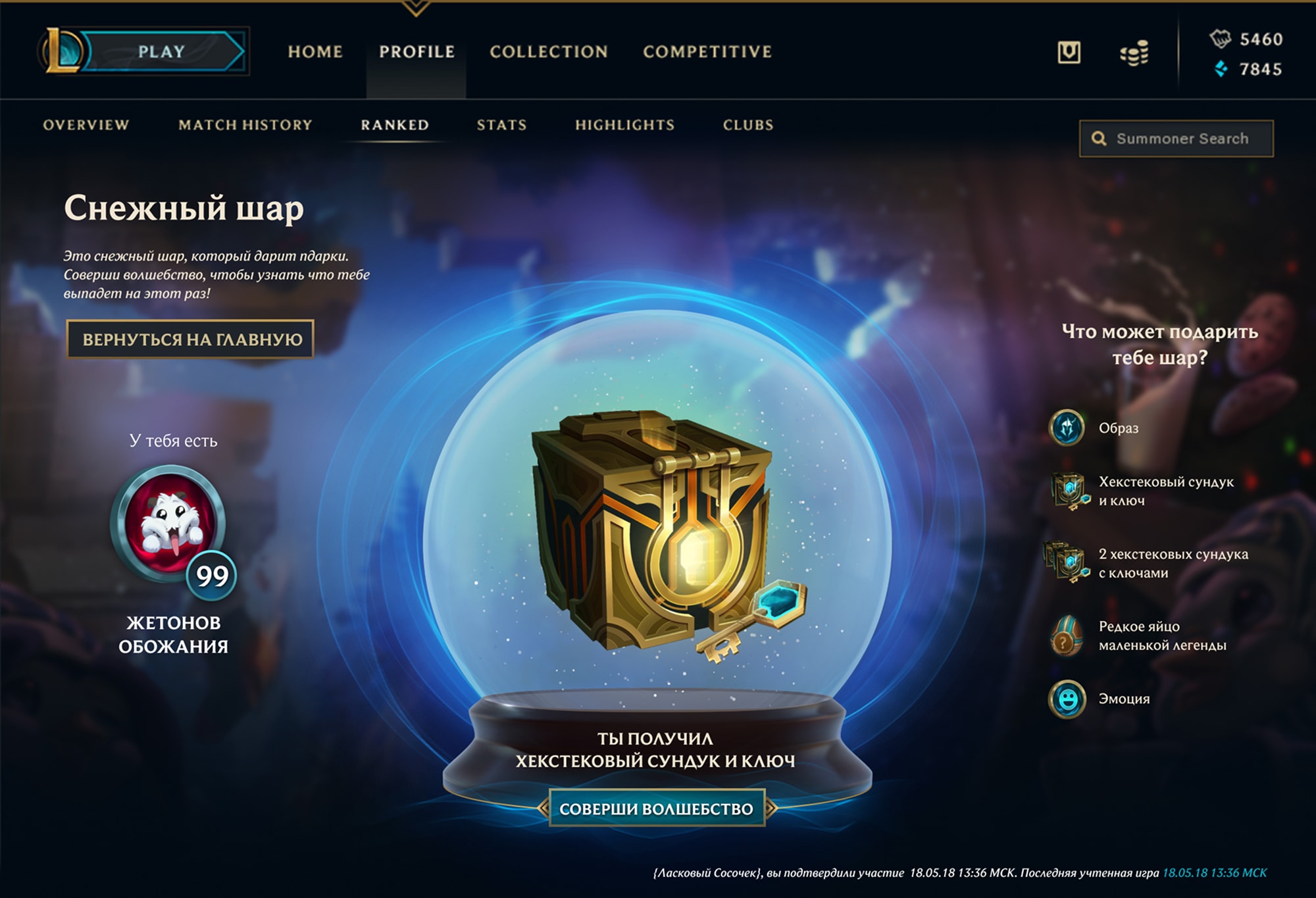Image resolution: width=1316 pixels, height=898 pixels.
Task: Click the Summoner Search input field
Action: 1176,139
